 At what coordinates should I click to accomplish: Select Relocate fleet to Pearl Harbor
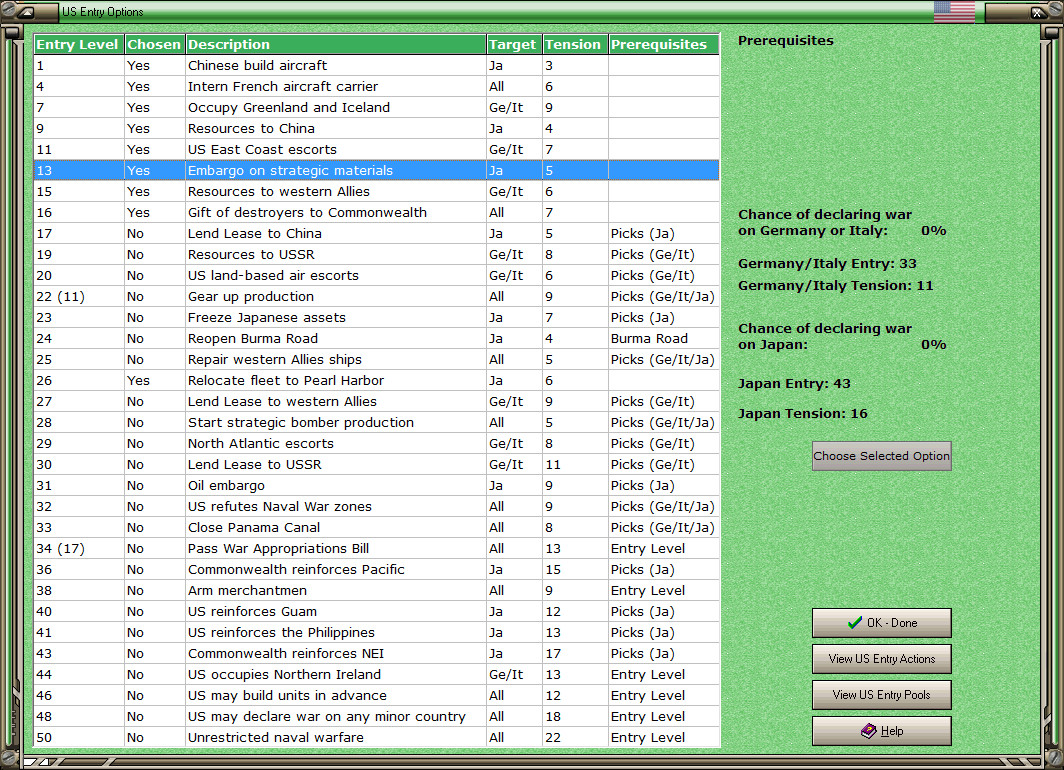coord(377,381)
